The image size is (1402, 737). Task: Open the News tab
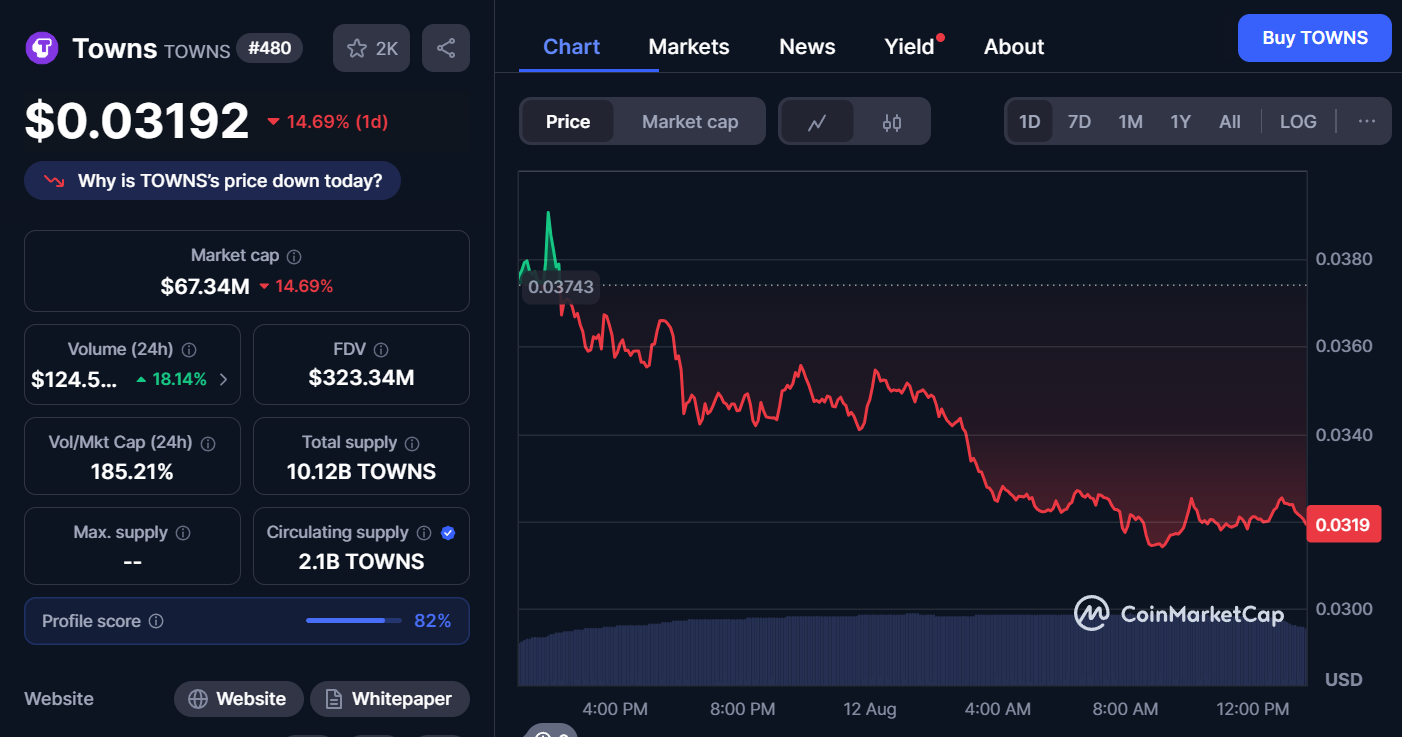807,47
